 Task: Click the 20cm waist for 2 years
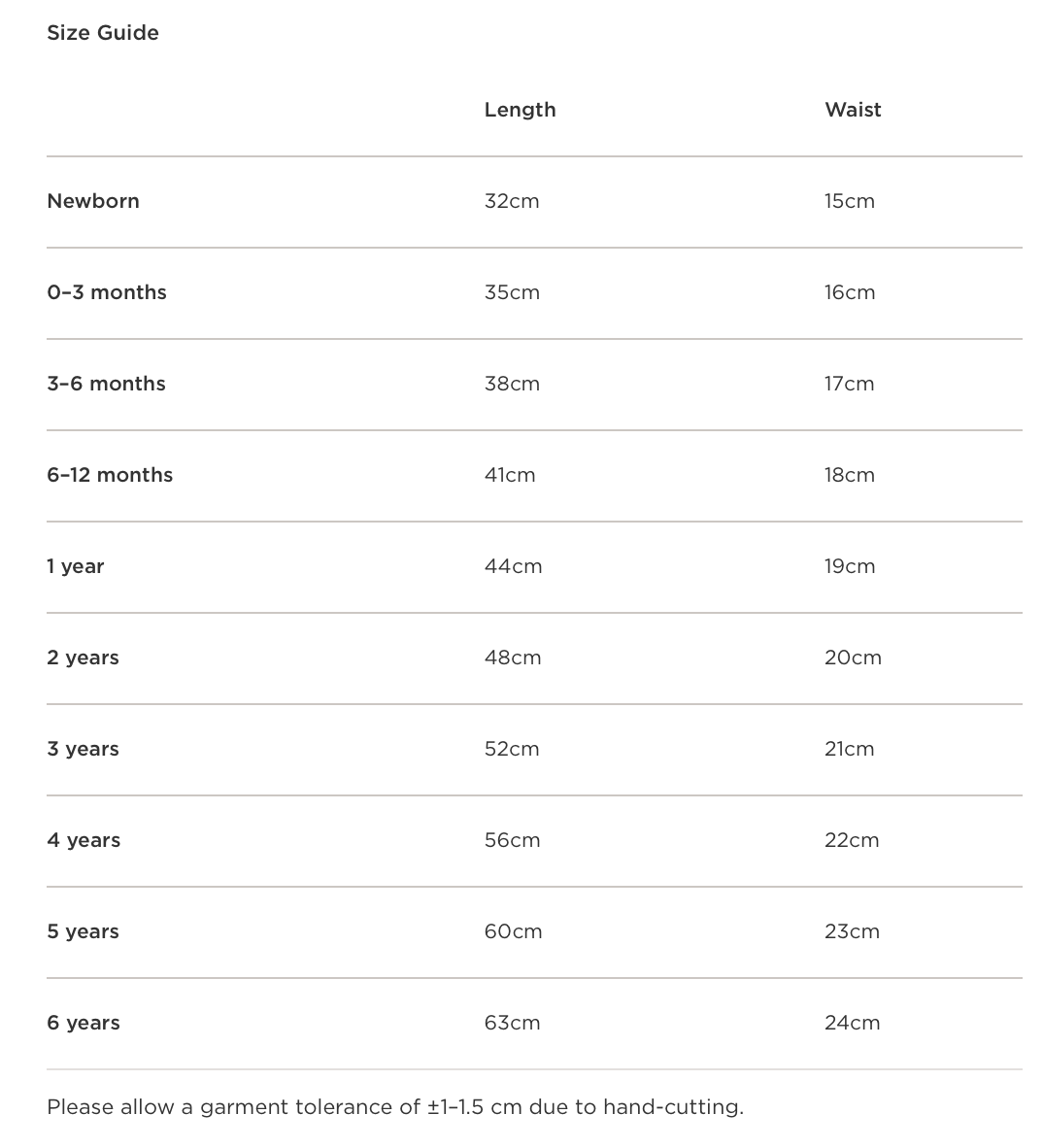point(853,658)
